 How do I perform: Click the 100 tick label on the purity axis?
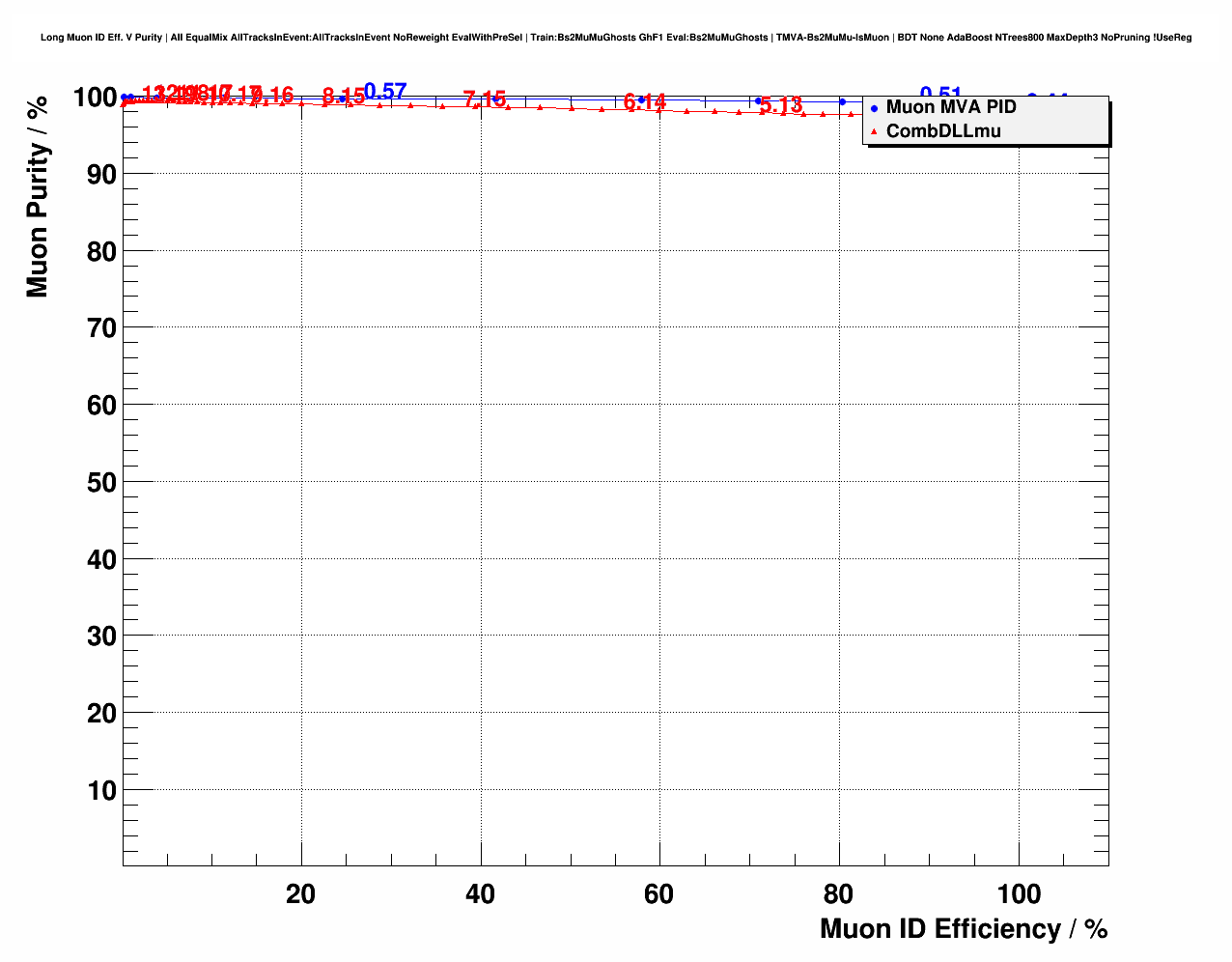click(x=95, y=98)
